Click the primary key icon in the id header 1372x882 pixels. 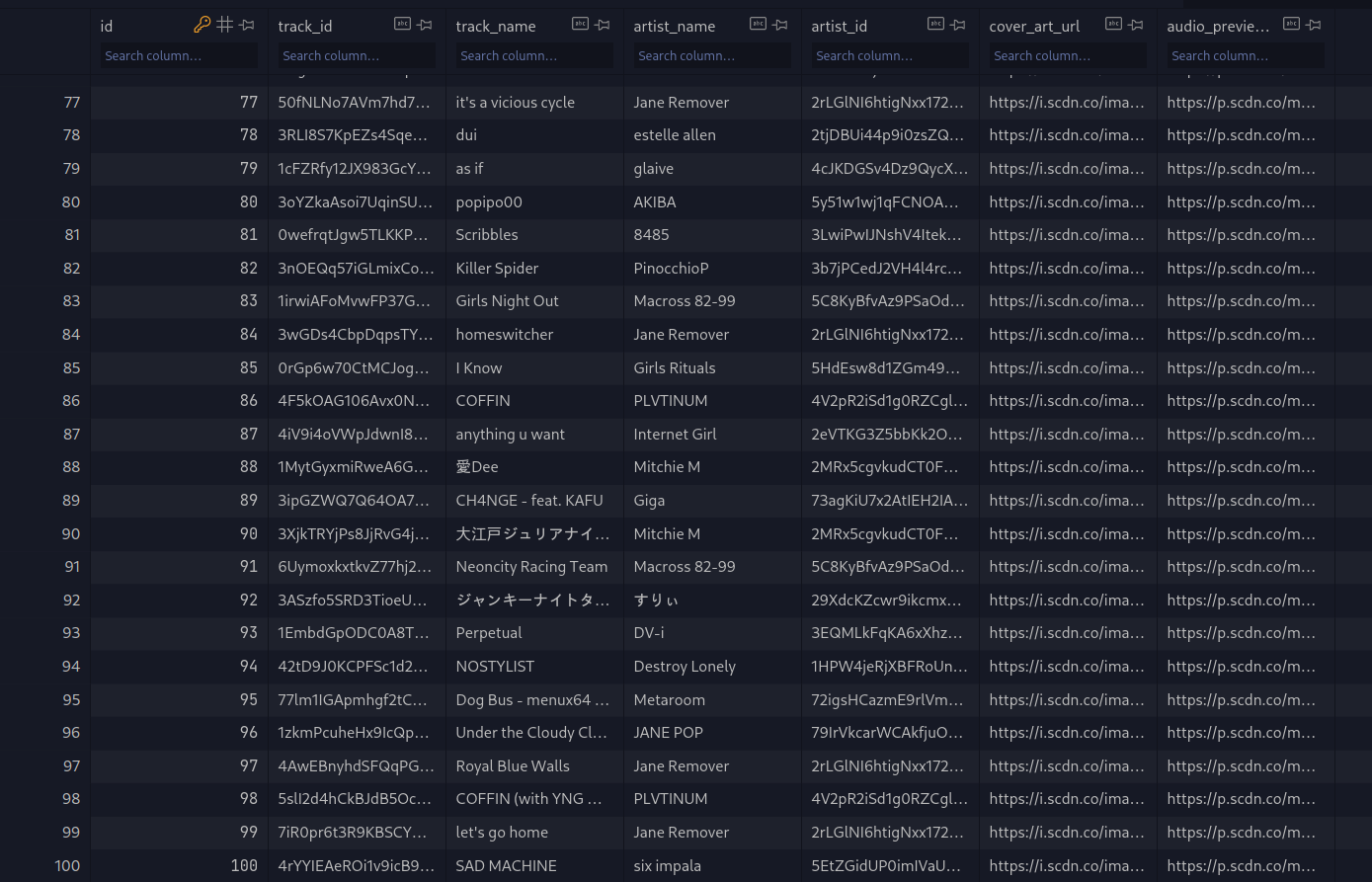coord(202,25)
